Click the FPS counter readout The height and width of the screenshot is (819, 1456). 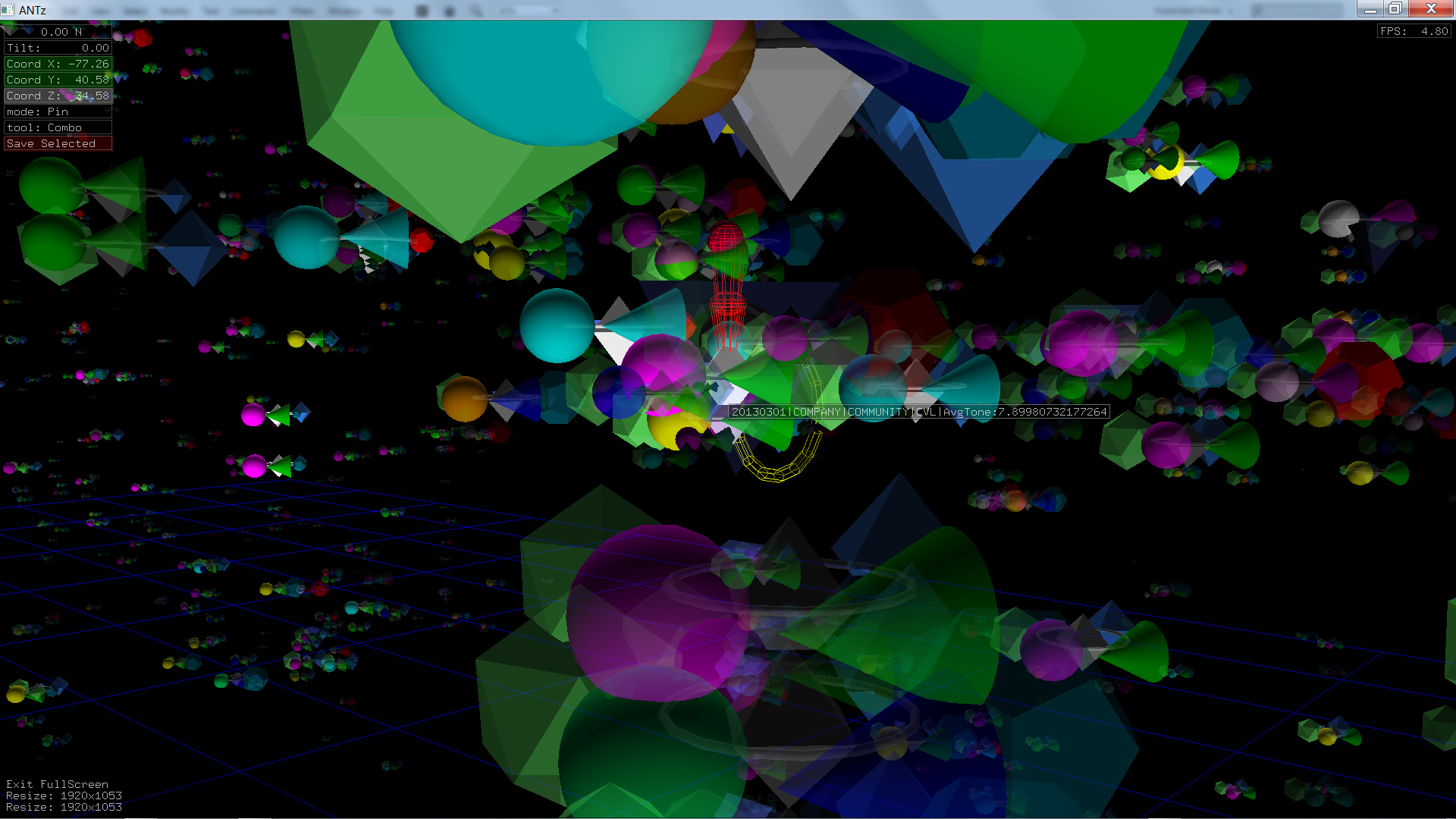[1414, 31]
